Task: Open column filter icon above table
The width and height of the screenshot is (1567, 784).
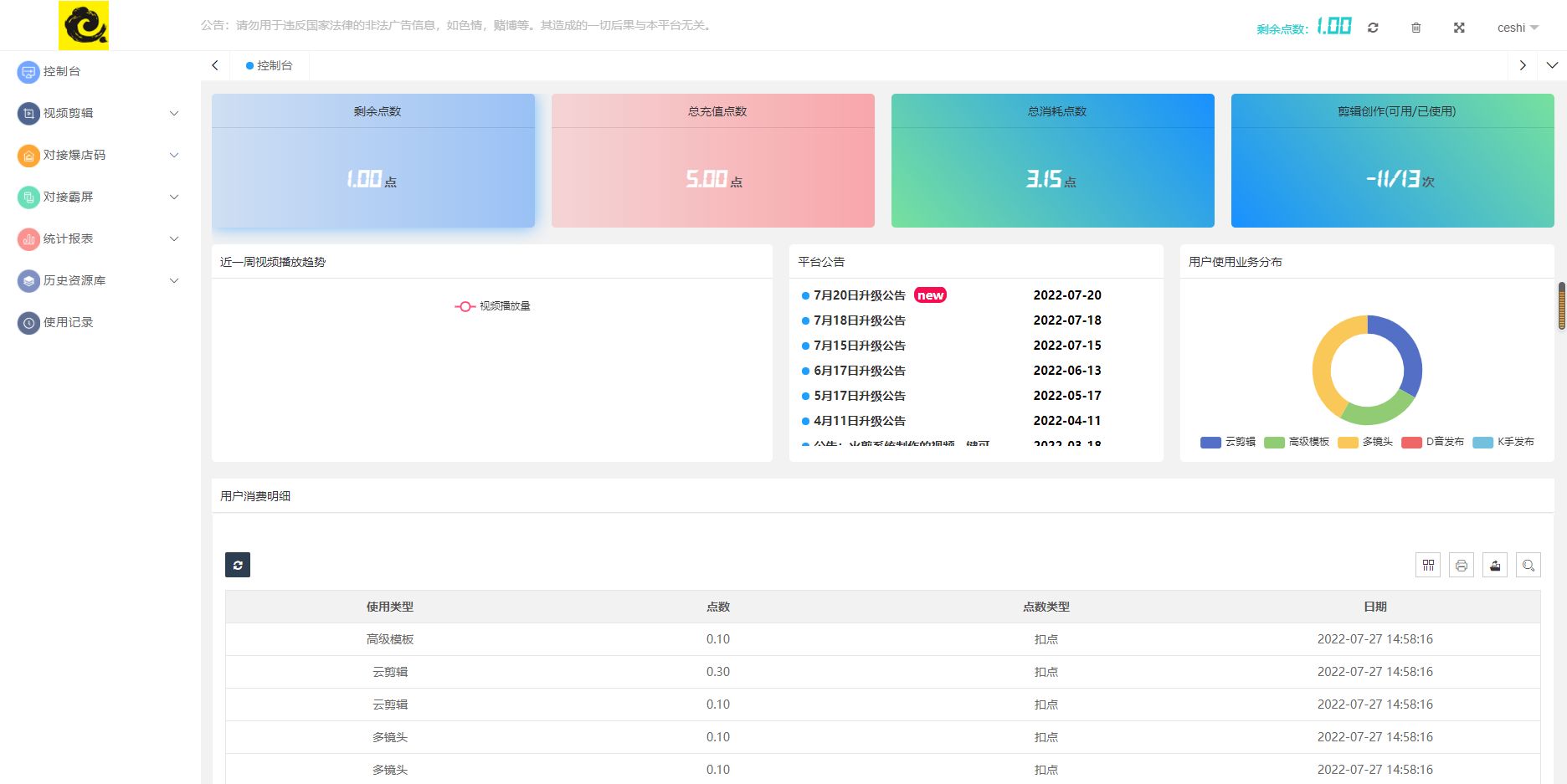Action: [1428, 566]
